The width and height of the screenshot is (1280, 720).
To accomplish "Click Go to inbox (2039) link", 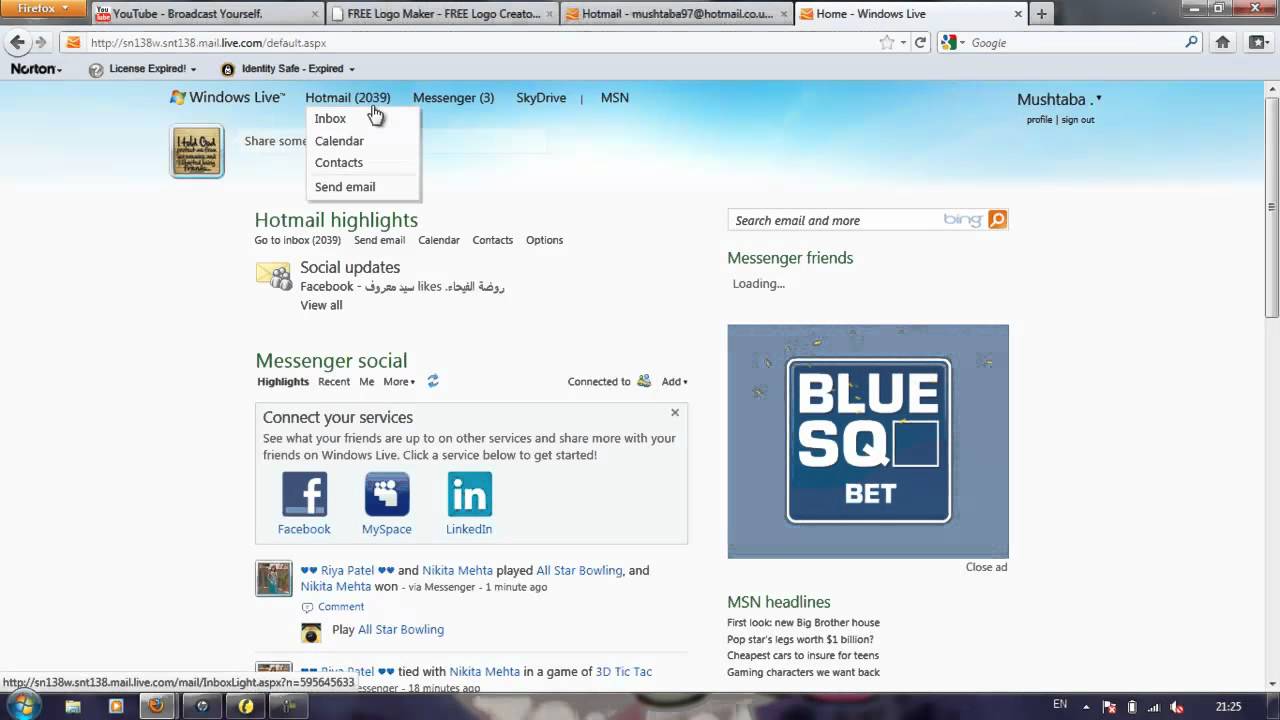I will pyautogui.click(x=298, y=240).
